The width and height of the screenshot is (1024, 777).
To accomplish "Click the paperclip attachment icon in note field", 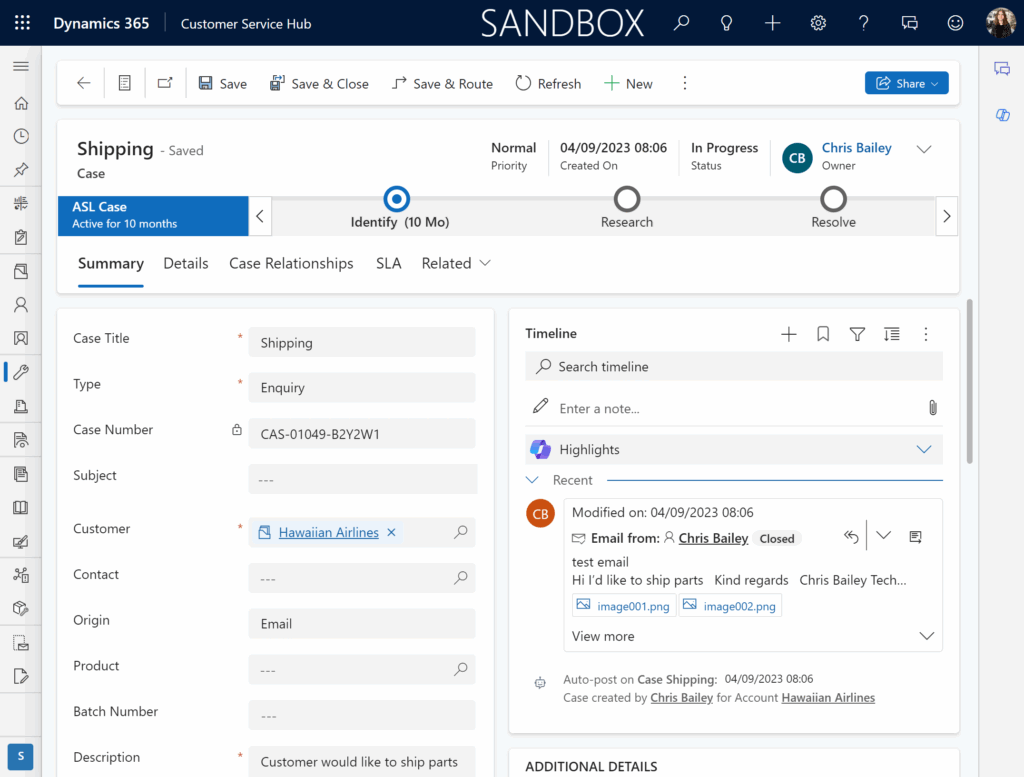I will point(932,408).
